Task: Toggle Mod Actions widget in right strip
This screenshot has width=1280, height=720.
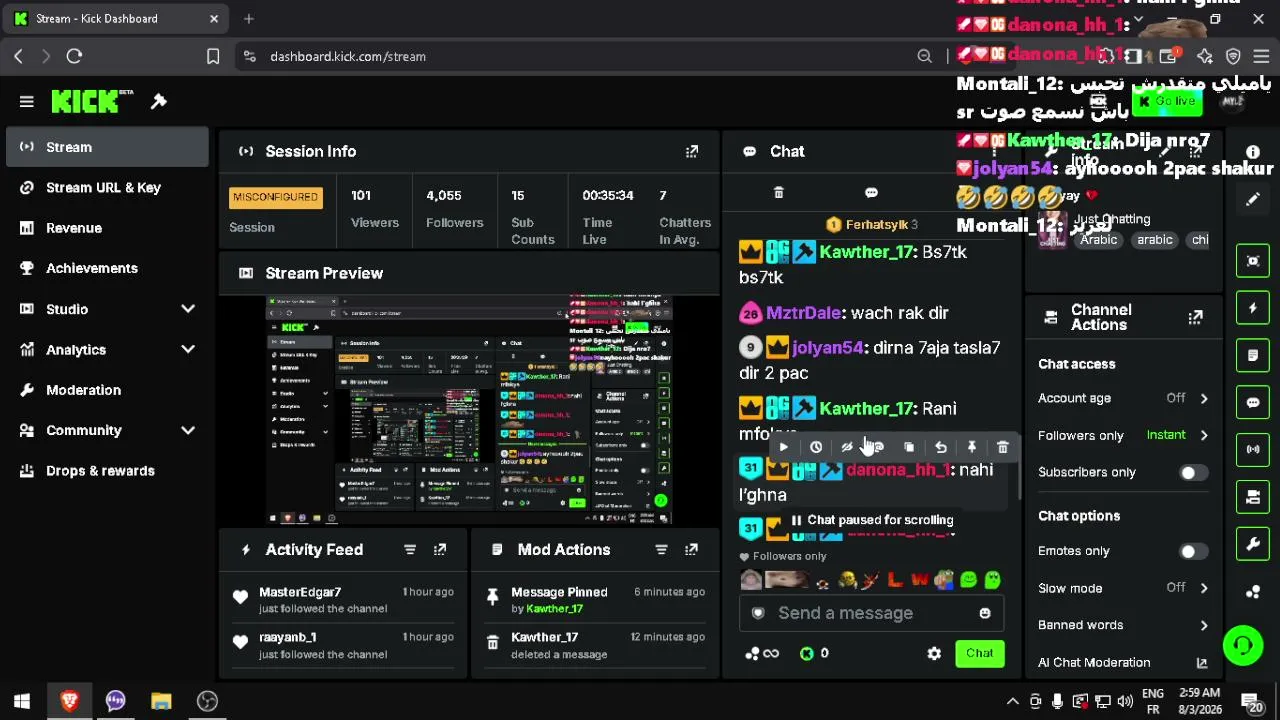Action: [1253, 355]
